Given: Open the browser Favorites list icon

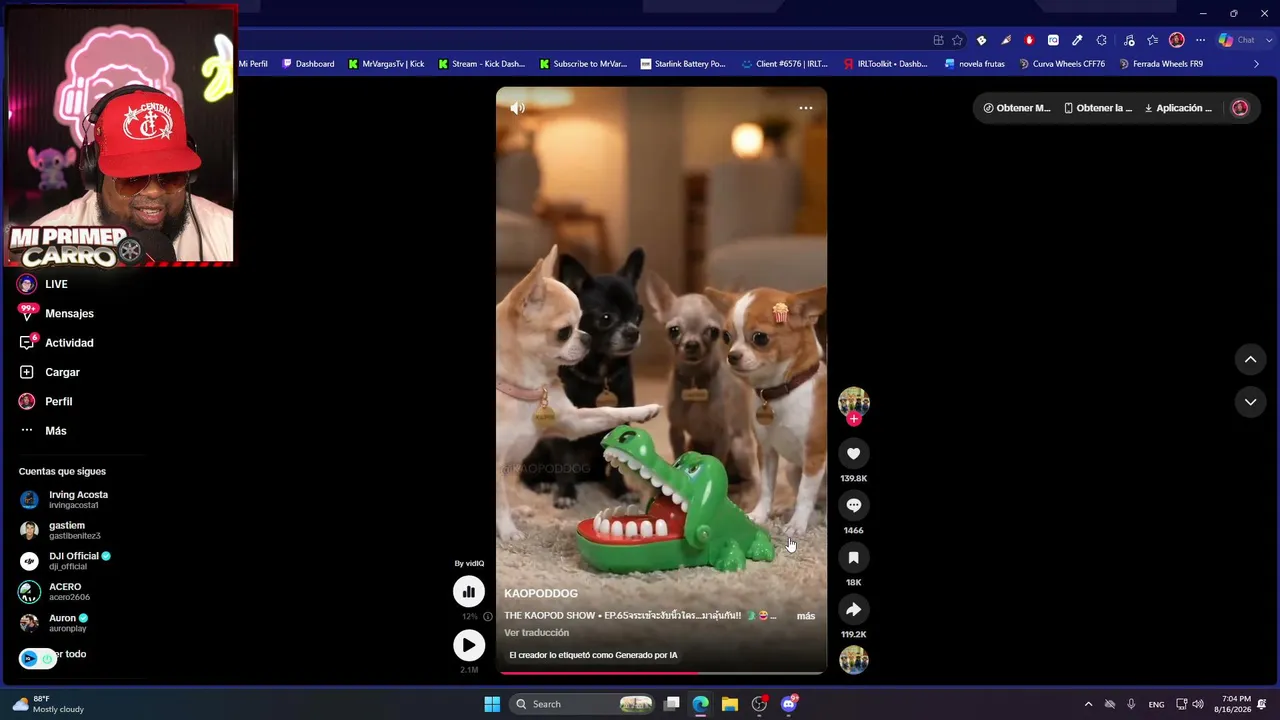Looking at the screenshot, I should (1153, 40).
